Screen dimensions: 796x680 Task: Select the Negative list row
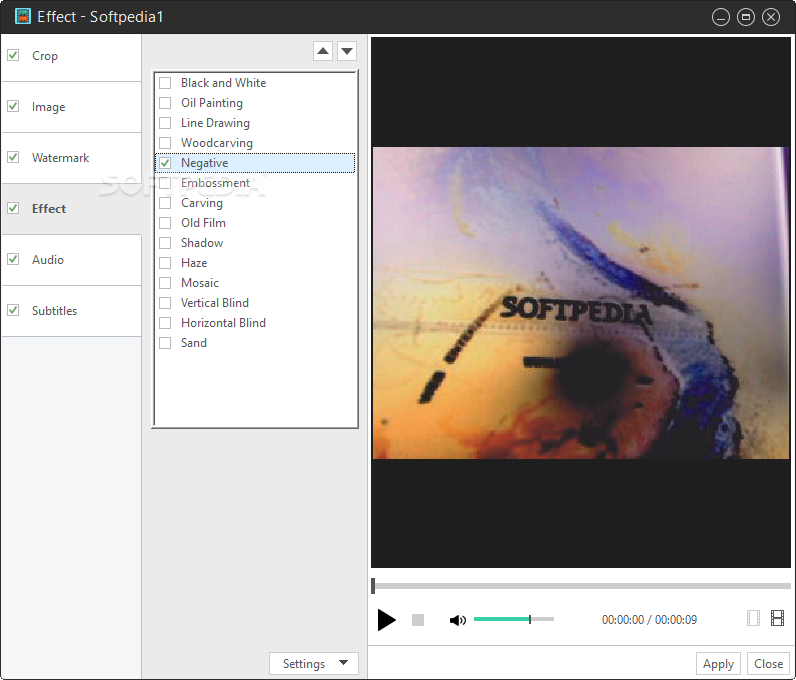point(255,163)
